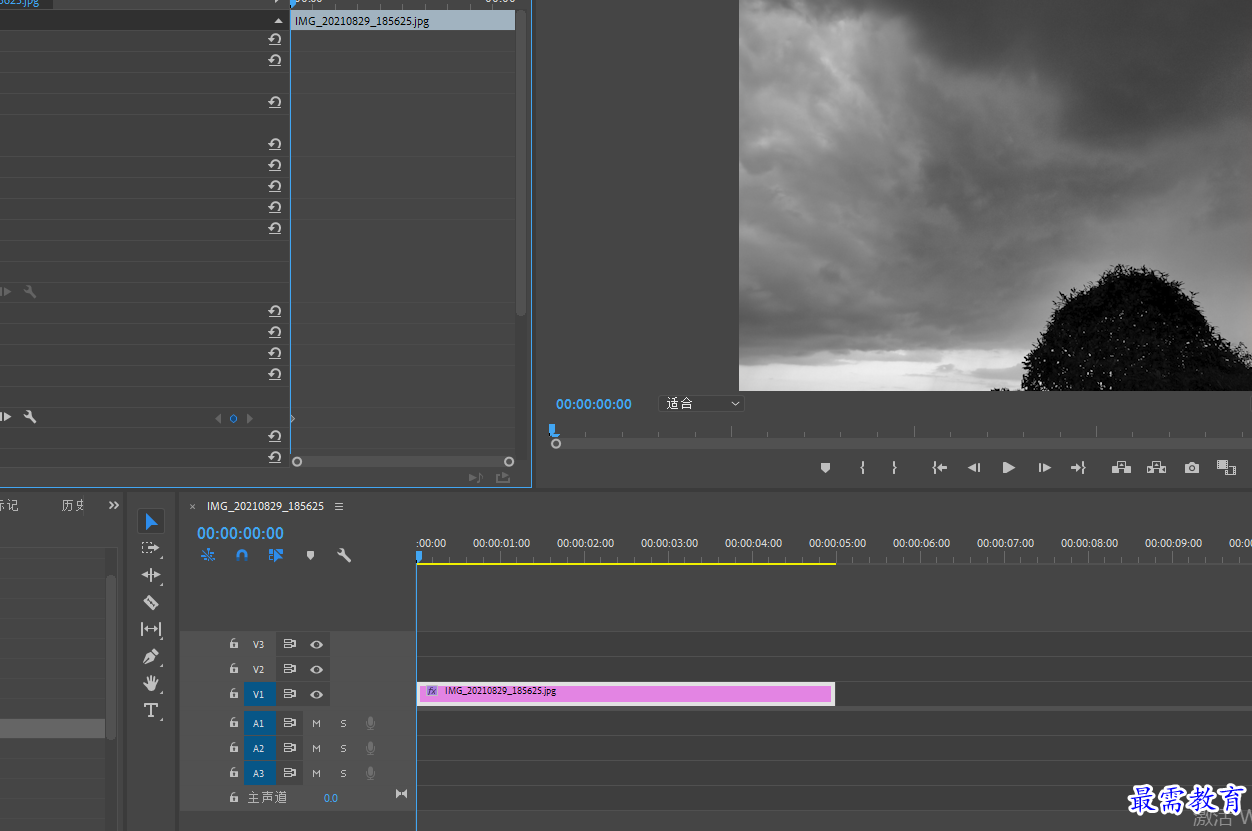Click the Extract button
Screen dimensions: 1252x831
coord(1156,467)
